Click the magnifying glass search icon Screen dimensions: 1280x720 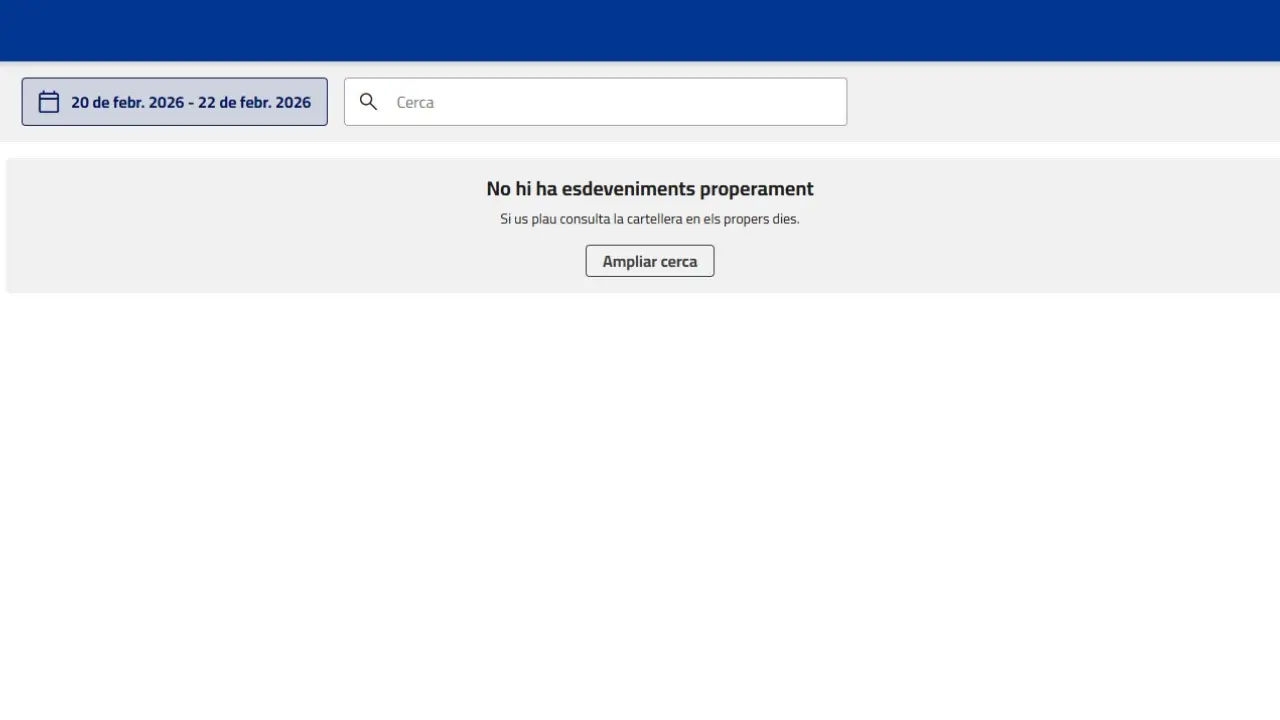click(368, 102)
